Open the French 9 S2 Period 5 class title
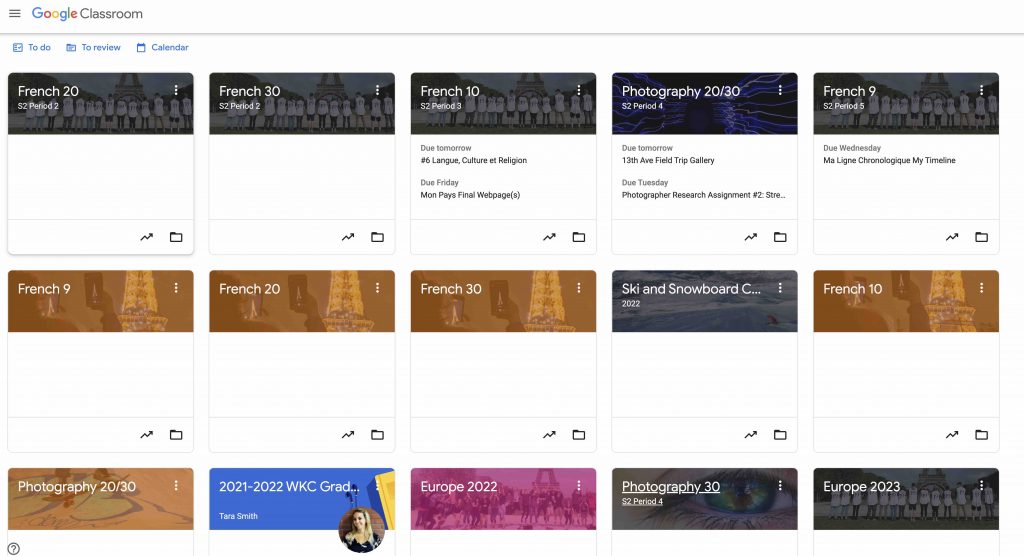 849,91
